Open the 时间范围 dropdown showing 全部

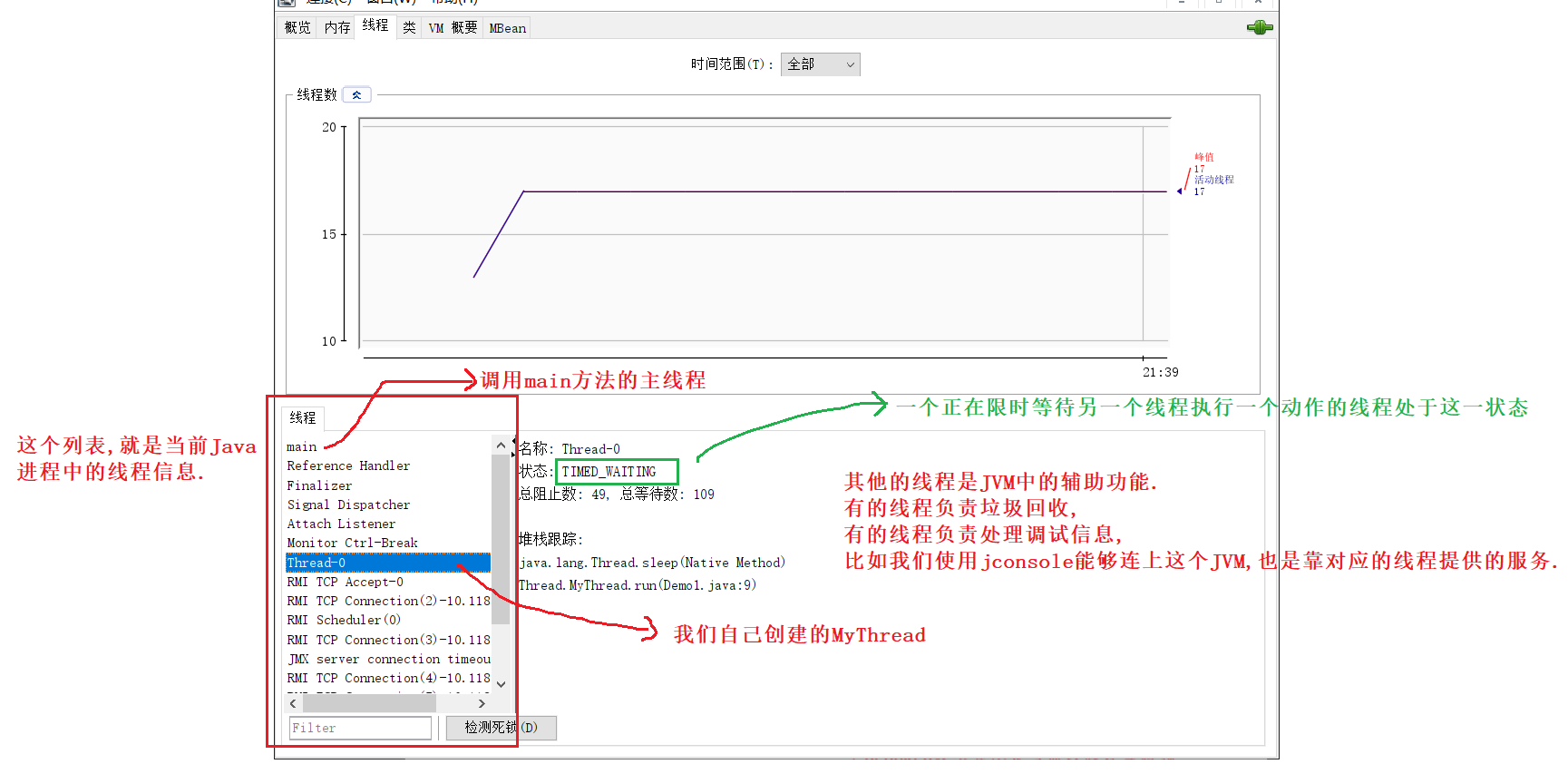point(820,64)
